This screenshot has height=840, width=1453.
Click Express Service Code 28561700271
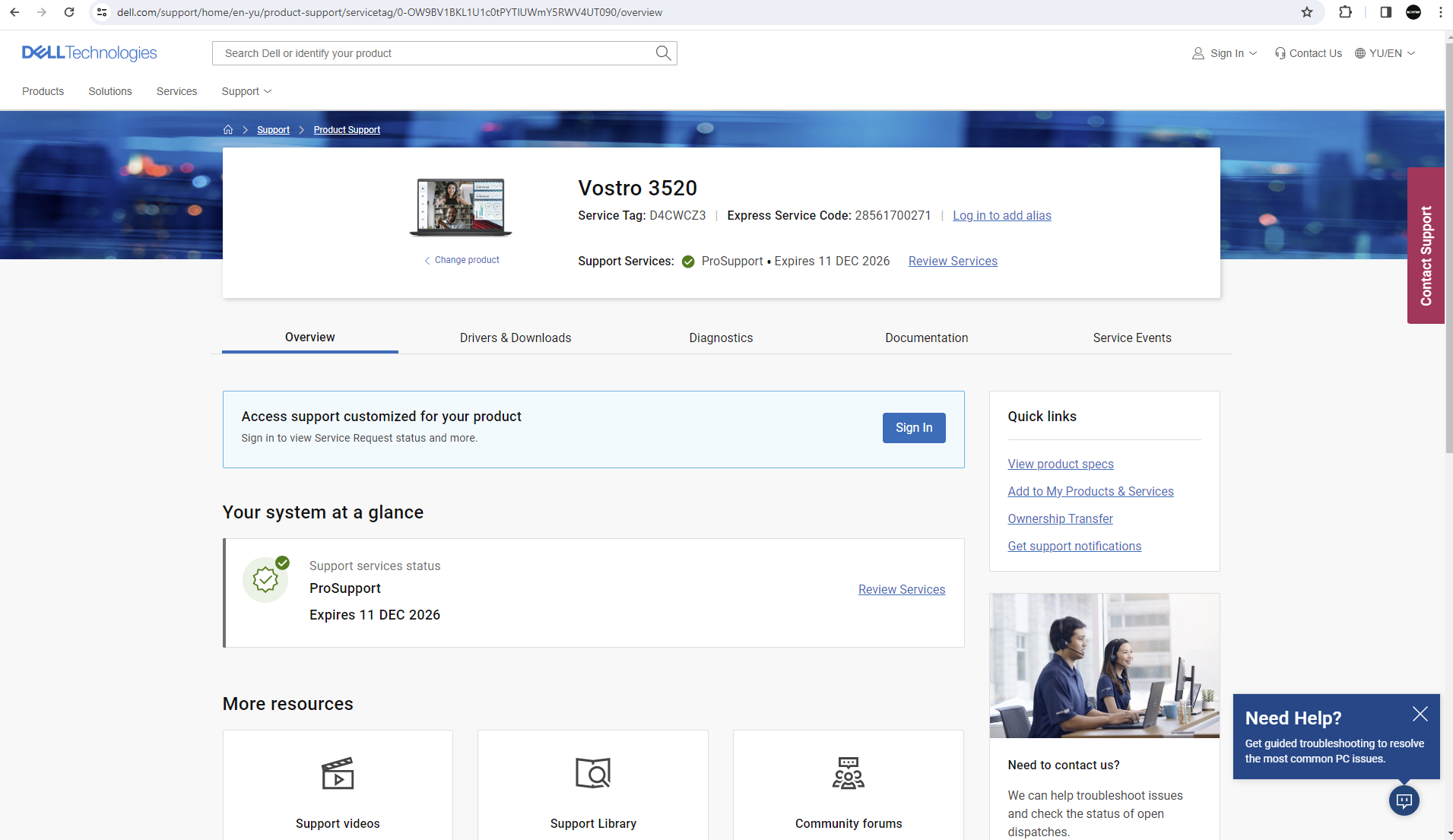click(829, 216)
